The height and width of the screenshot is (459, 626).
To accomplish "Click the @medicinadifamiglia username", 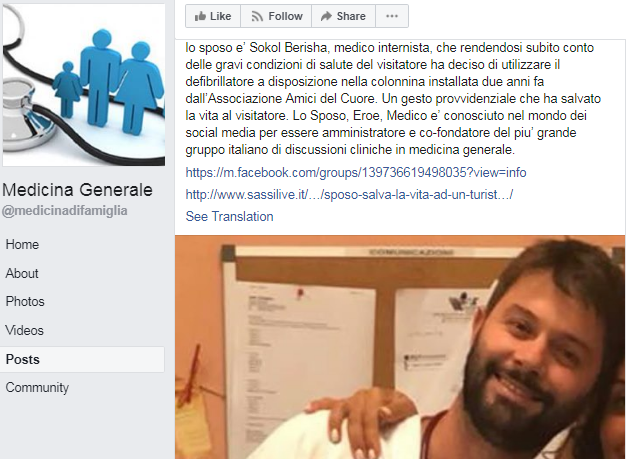I will coord(65,210).
